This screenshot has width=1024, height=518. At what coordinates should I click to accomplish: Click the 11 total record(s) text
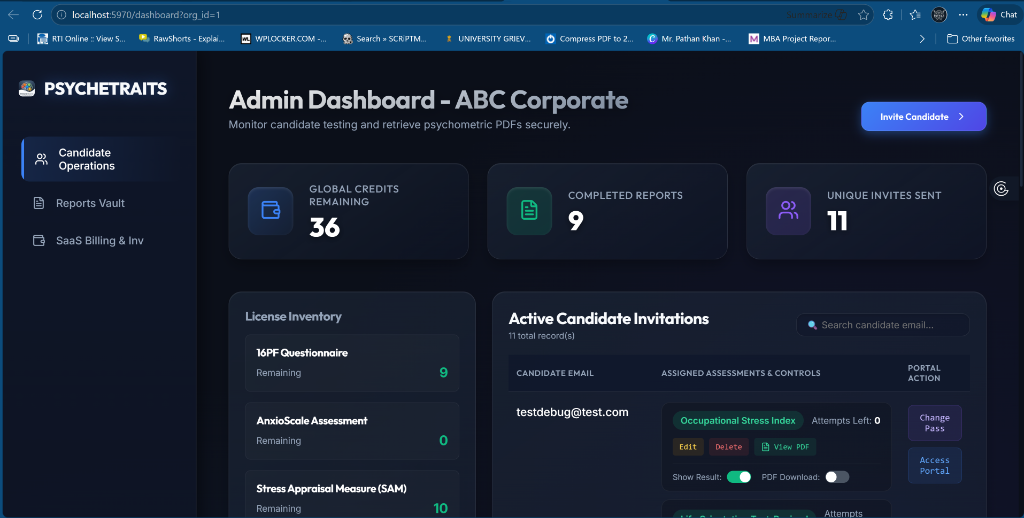click(541, 336)
